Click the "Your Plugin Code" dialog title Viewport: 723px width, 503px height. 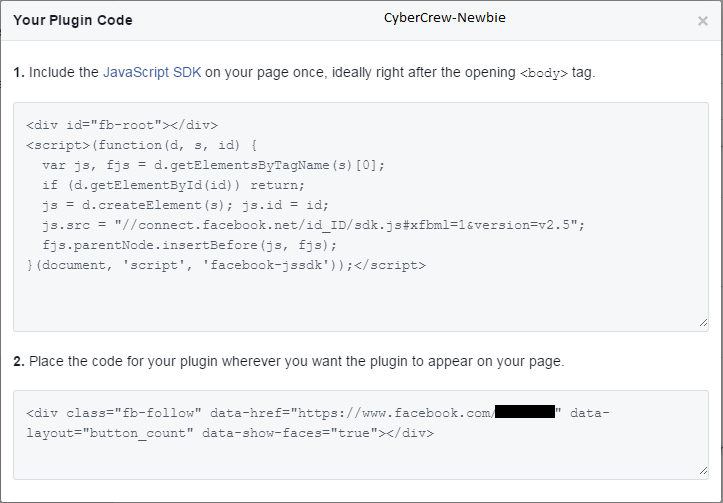(x=73, y=20)
